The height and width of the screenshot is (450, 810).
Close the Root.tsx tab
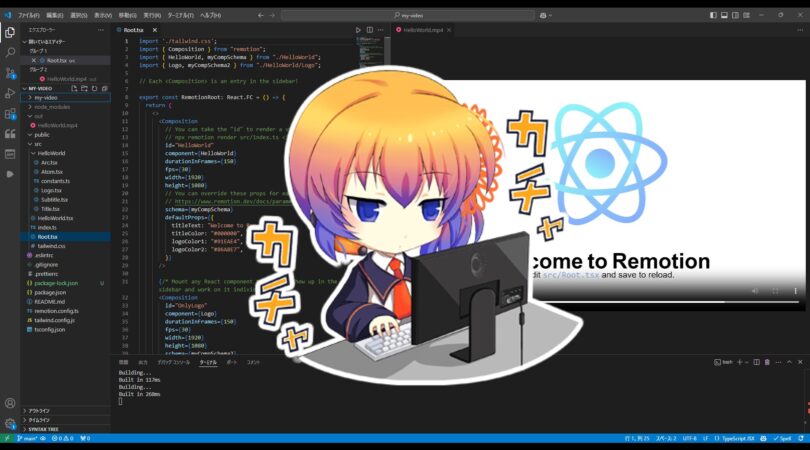(x=154, y=30)
